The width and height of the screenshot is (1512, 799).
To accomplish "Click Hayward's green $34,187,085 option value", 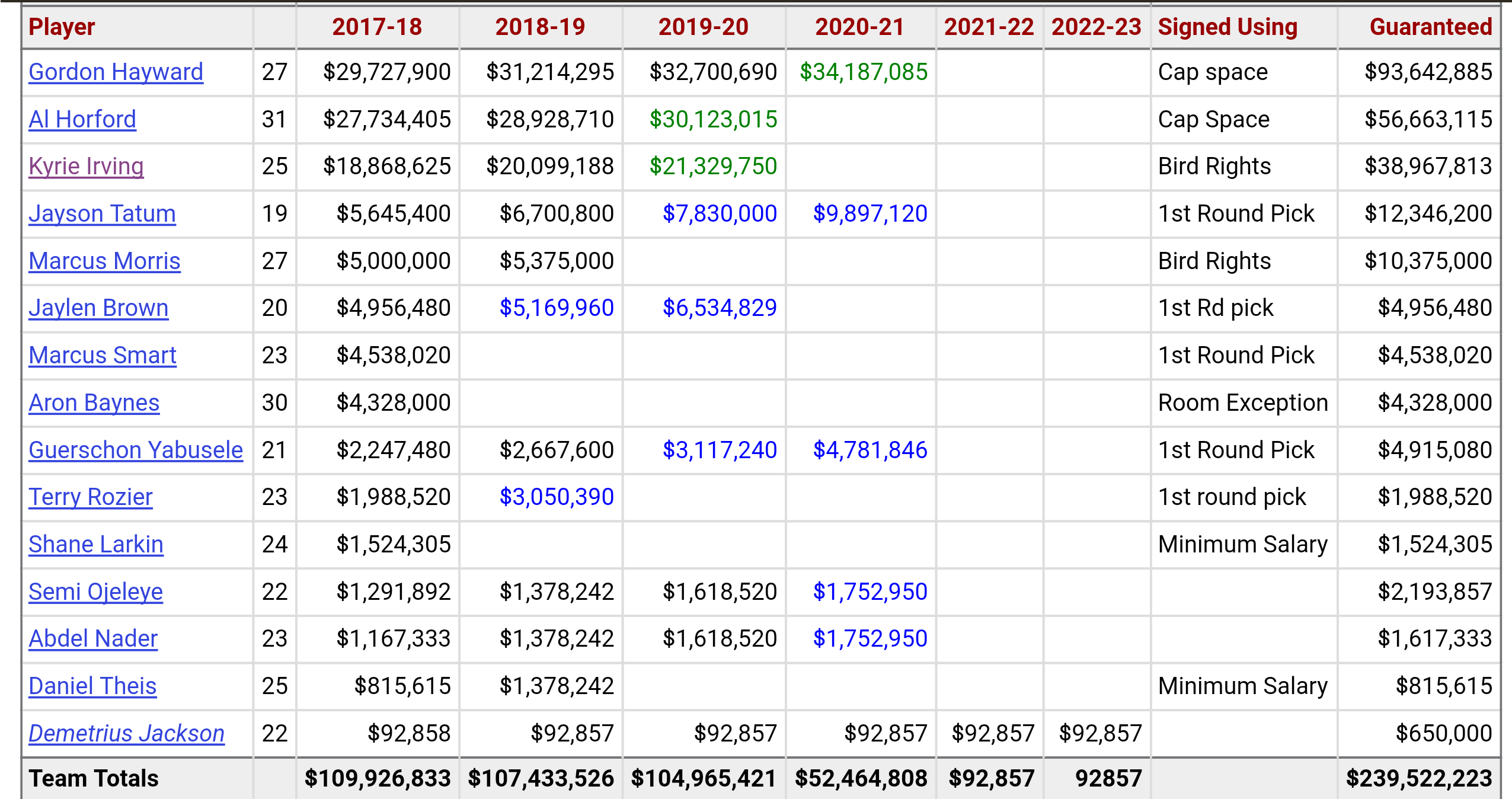I will (863, 72).
